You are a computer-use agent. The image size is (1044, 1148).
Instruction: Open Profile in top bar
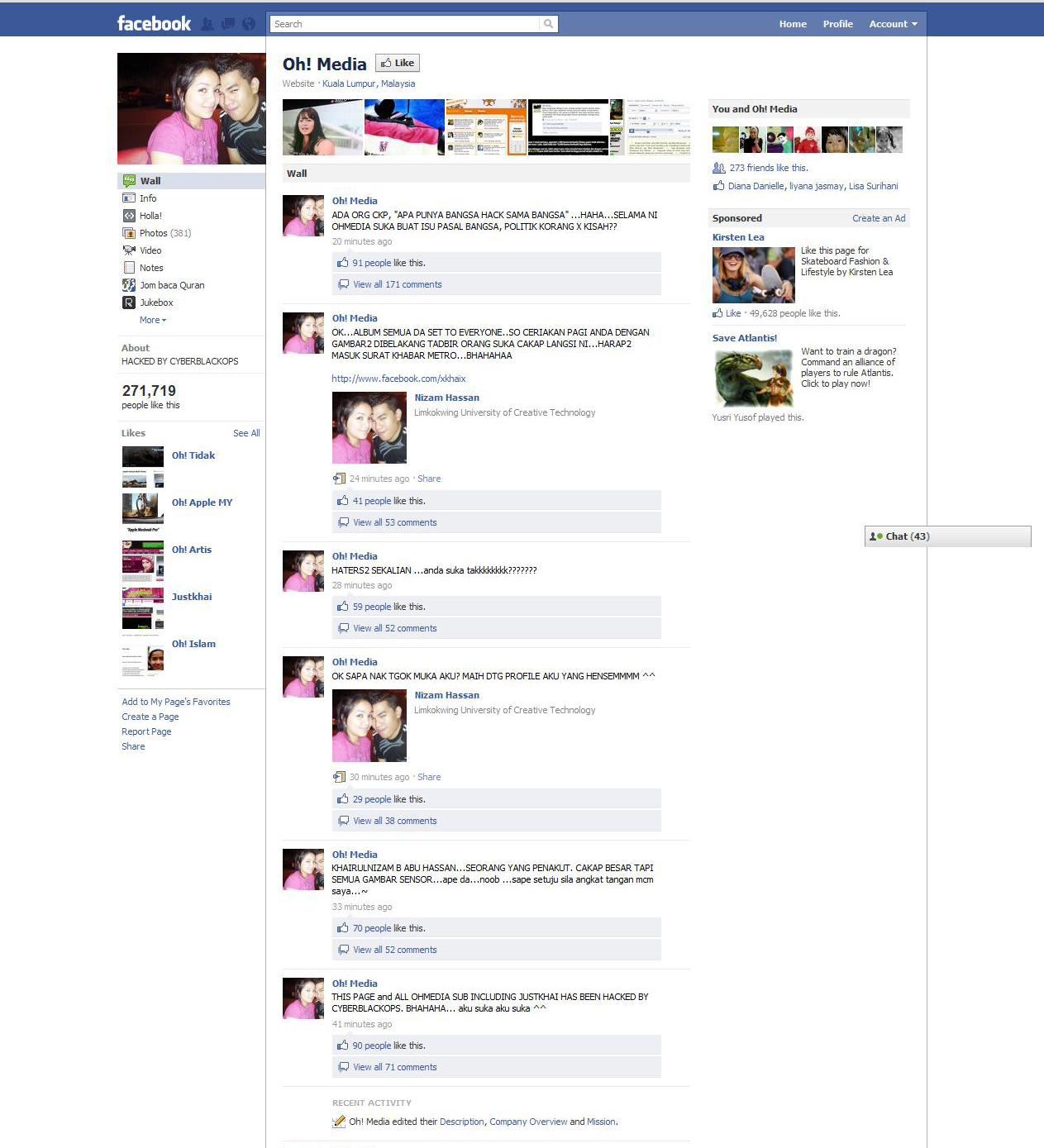pyautogui.click(x=838, y=24)
